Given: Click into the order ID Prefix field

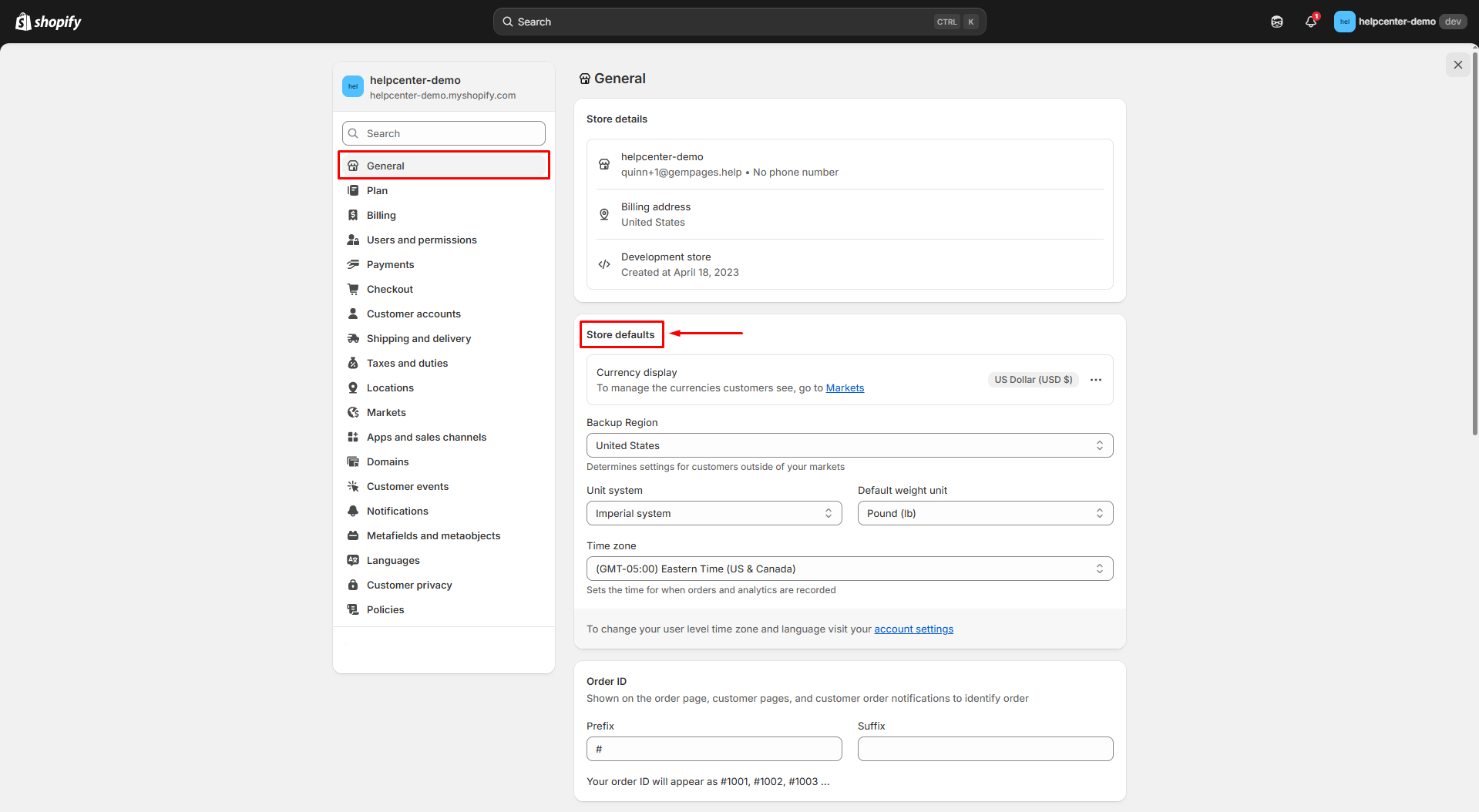Looking at the screenshot, I should click(x=714, y=749).
